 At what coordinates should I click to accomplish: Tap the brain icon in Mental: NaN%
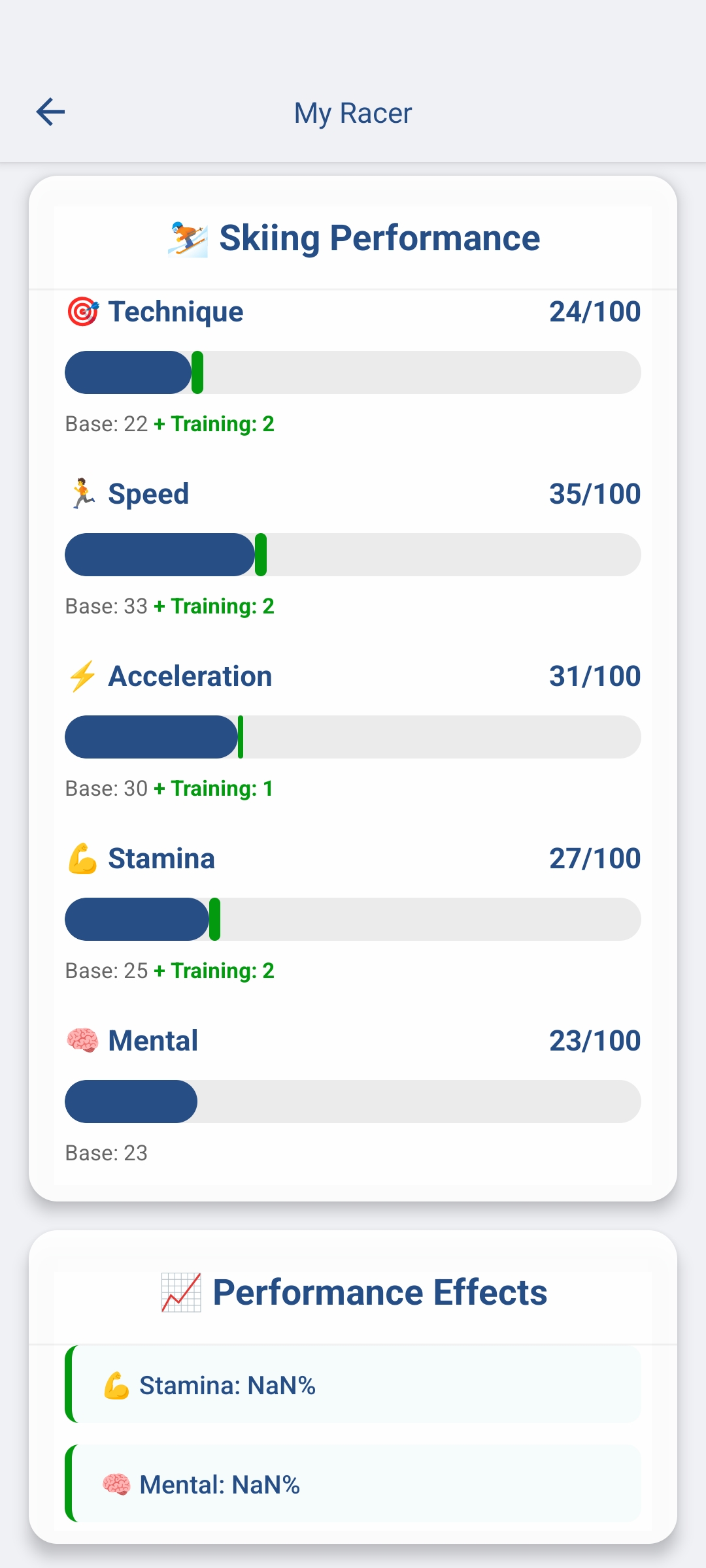116,1485
